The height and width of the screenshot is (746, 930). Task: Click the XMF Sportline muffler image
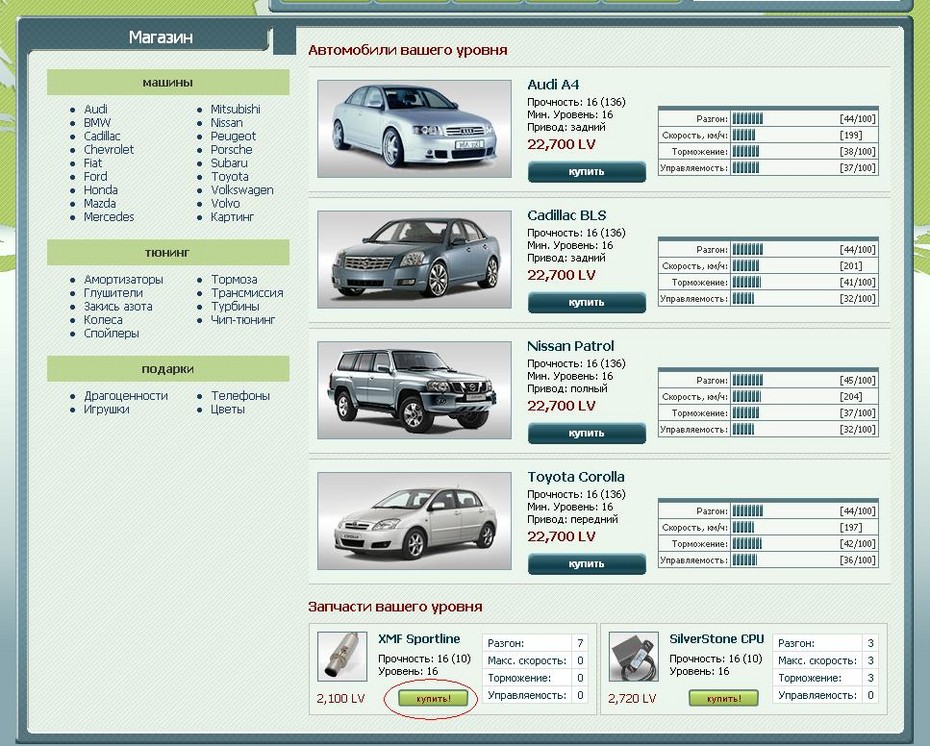coord(342,656)
